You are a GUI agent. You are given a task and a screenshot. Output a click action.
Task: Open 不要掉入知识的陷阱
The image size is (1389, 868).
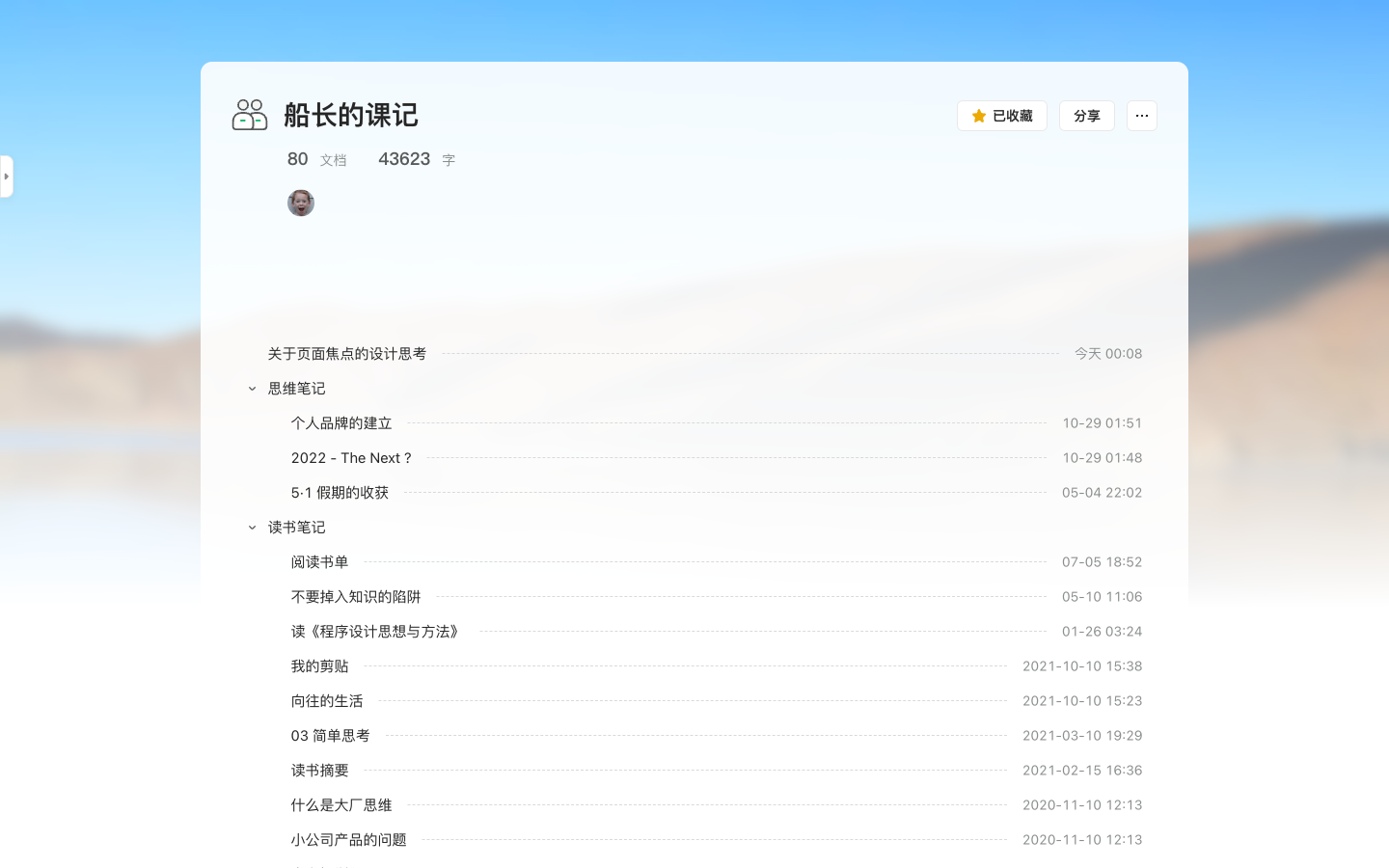(356, 596)
